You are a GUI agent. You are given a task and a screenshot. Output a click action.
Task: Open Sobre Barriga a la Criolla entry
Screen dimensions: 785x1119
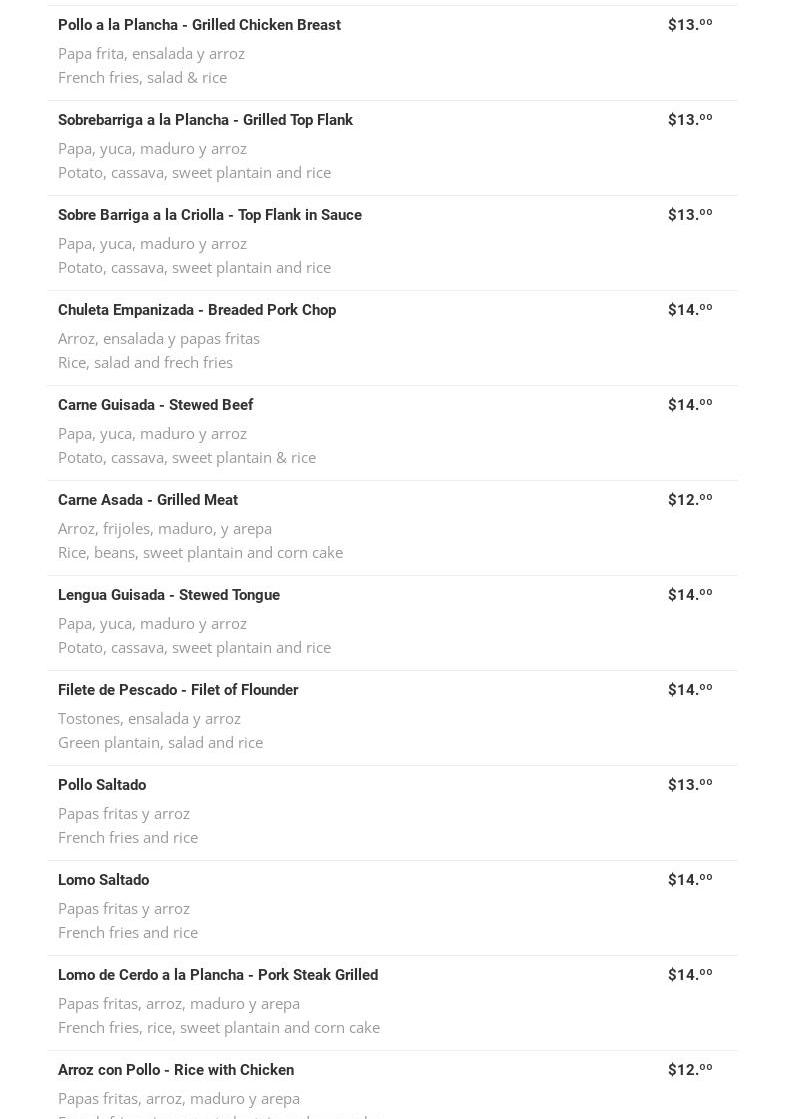point(210,215)
